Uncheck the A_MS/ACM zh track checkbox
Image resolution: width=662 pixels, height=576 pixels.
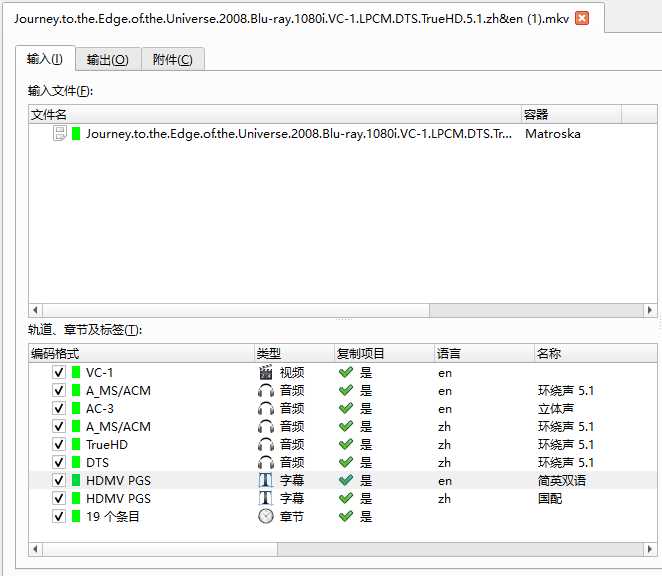pos(59,427)
